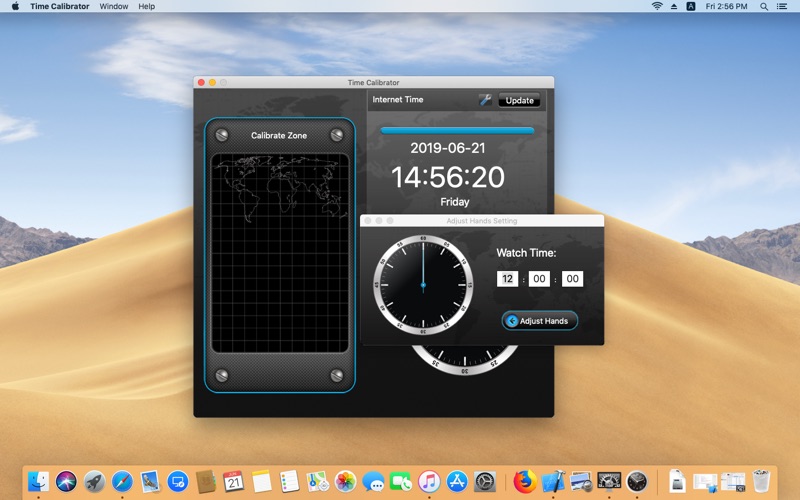Open iTunes from the Dock
Viewport: 800px width, 500px height.
429,481
